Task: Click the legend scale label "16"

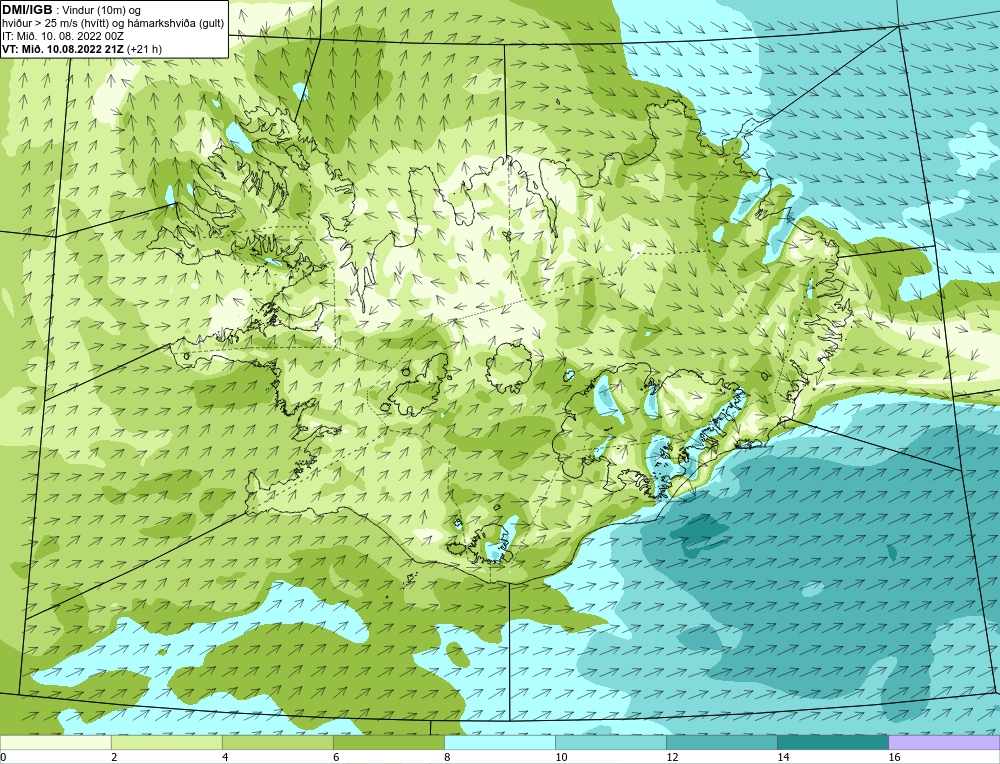Action: pos(893,757)
